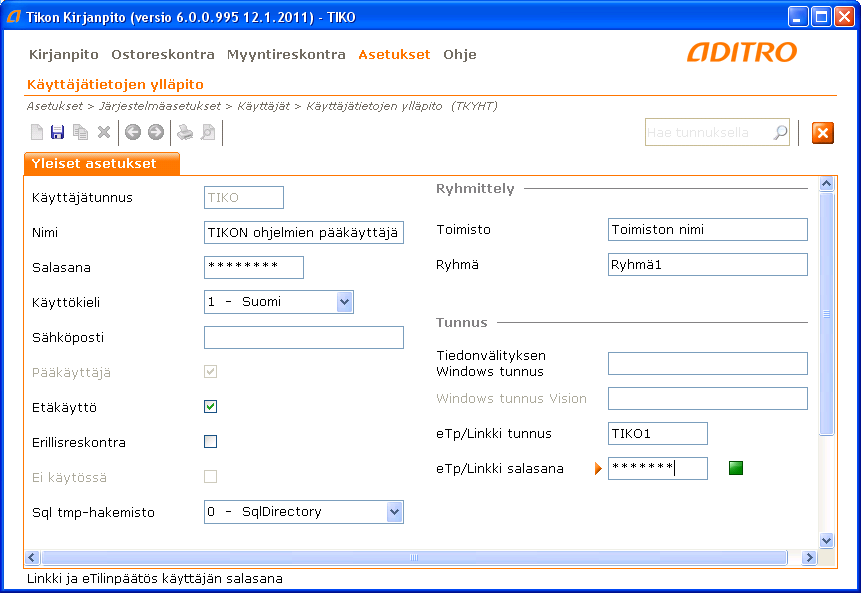861x593 pixels.
Task: Click the Ryhmittely section heading
Action: coord(475,189)
